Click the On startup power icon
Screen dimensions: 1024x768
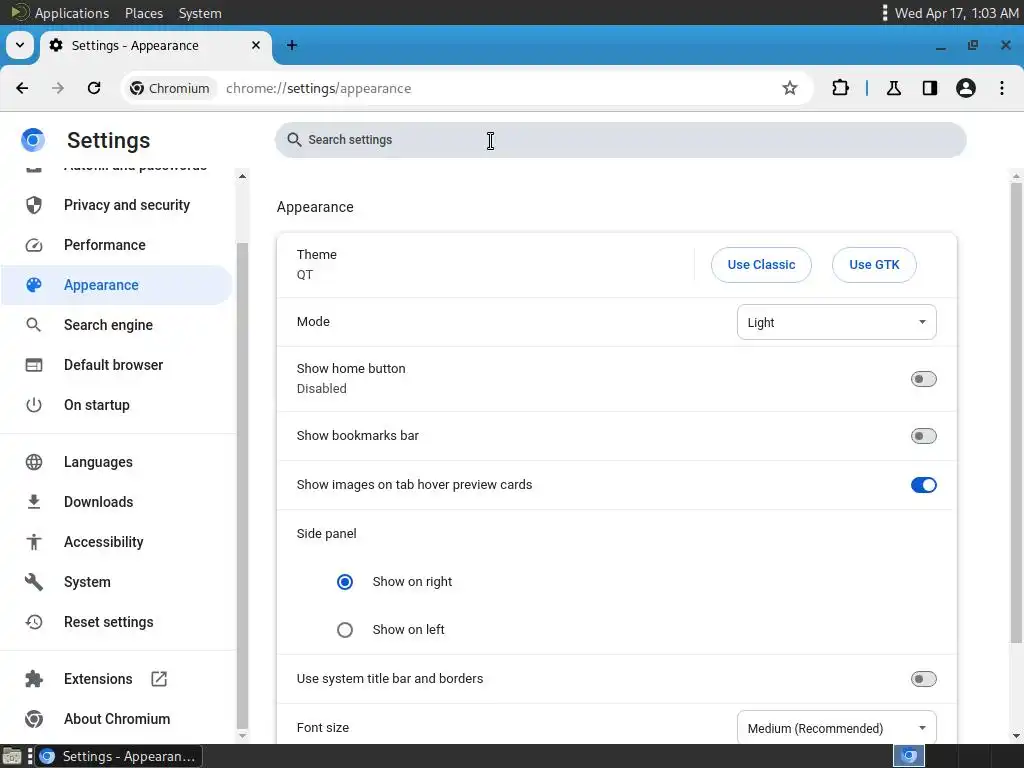tap(34, 405)
